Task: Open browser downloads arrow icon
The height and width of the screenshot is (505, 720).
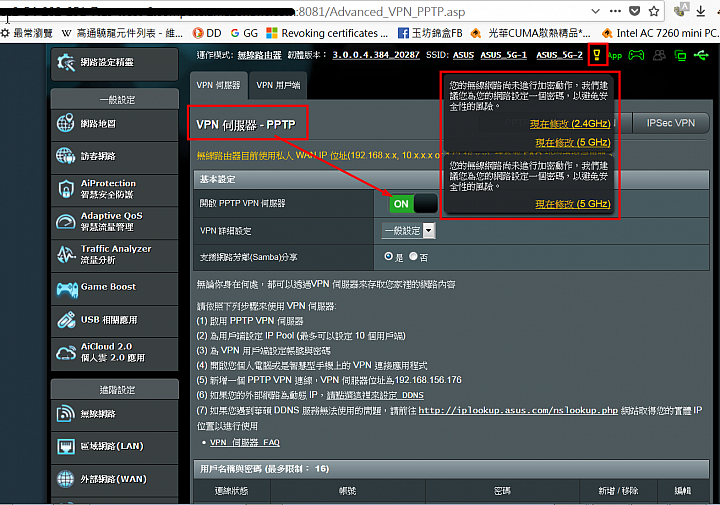Action: tap(700, 11)
